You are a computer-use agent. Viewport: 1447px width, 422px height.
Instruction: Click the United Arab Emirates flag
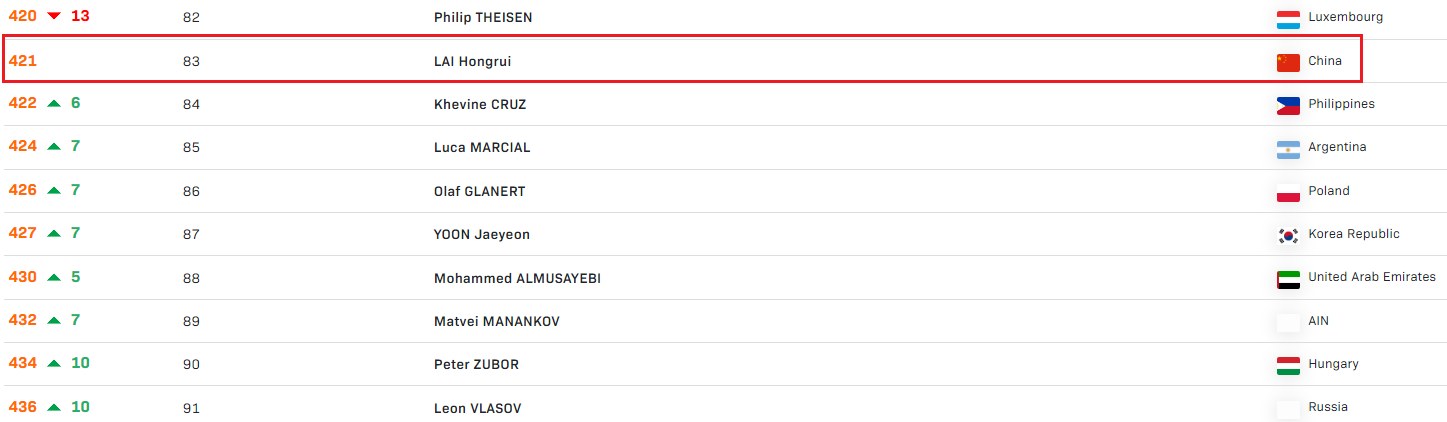coord(1288,280)
